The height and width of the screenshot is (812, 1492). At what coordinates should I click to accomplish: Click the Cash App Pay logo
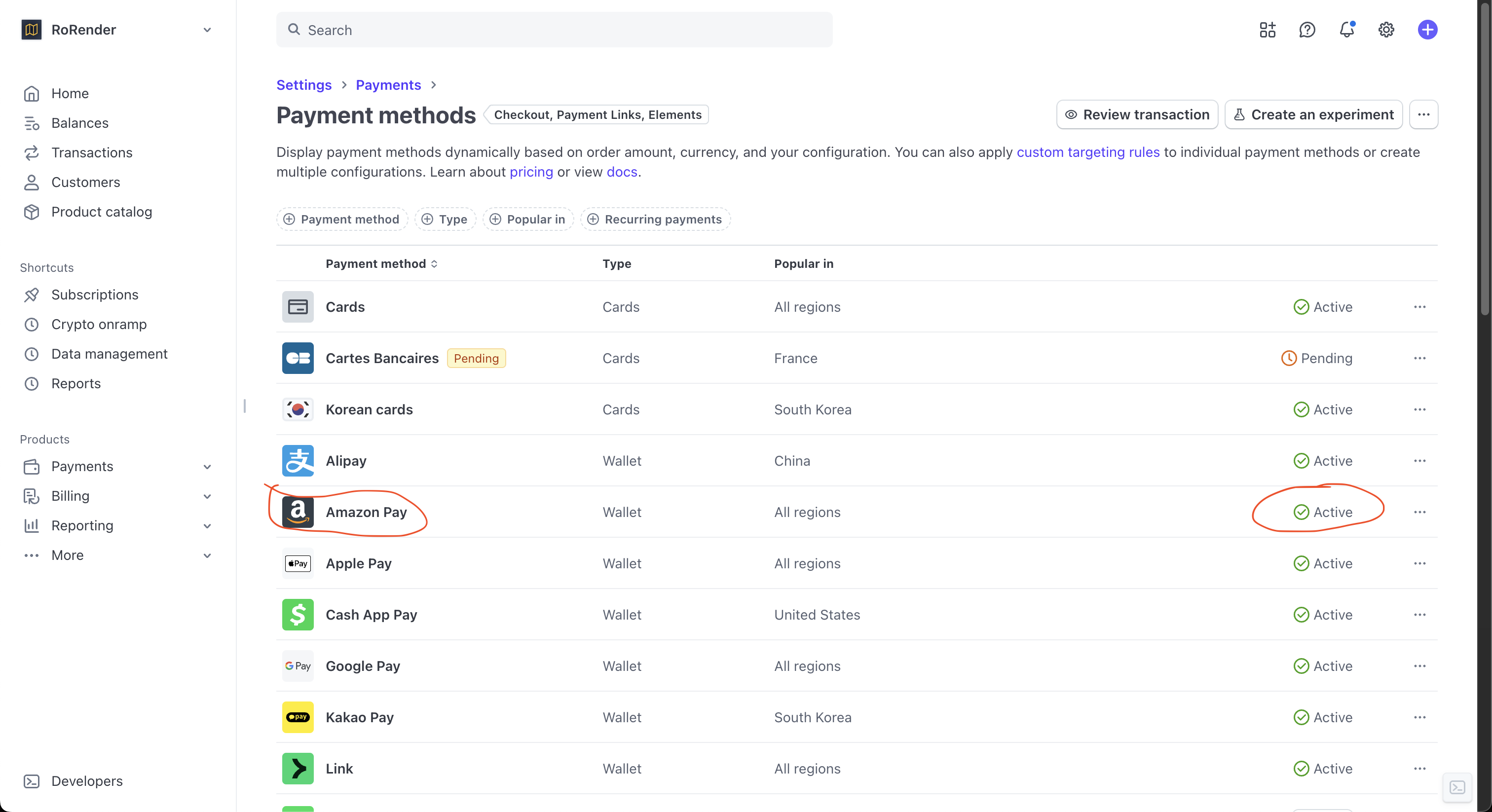(298, 615)
